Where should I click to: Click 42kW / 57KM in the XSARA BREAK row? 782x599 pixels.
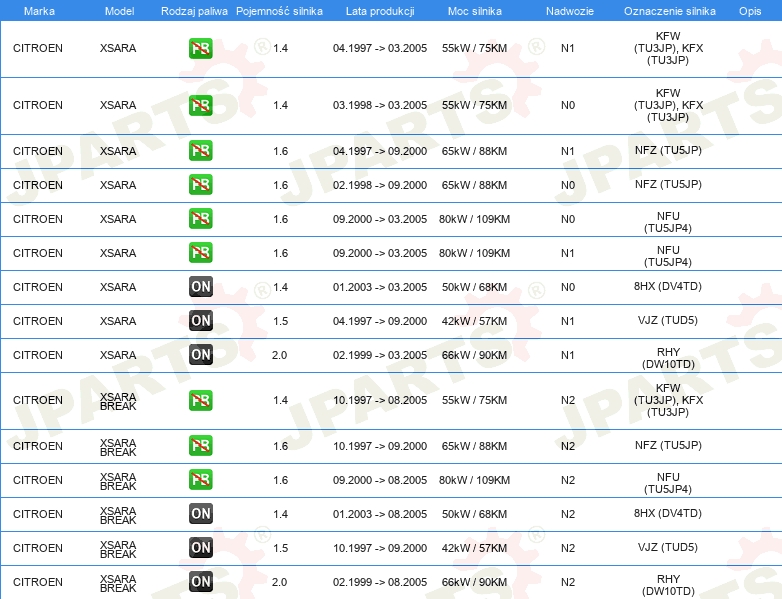tap(474, 548)
